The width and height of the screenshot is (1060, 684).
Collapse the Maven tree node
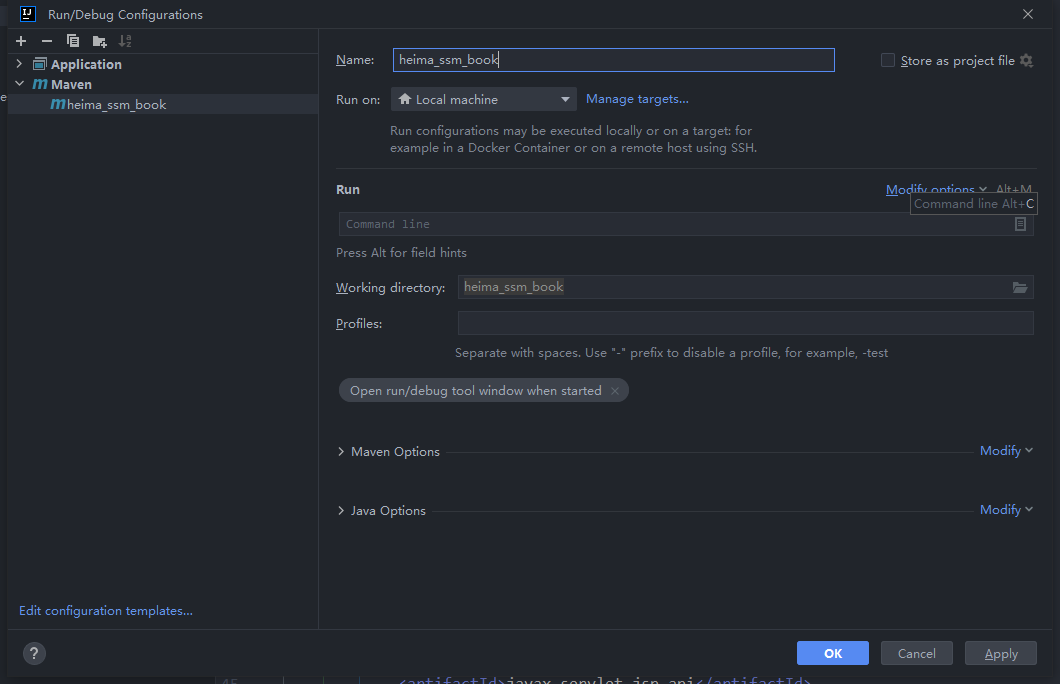tap(19, 84)
